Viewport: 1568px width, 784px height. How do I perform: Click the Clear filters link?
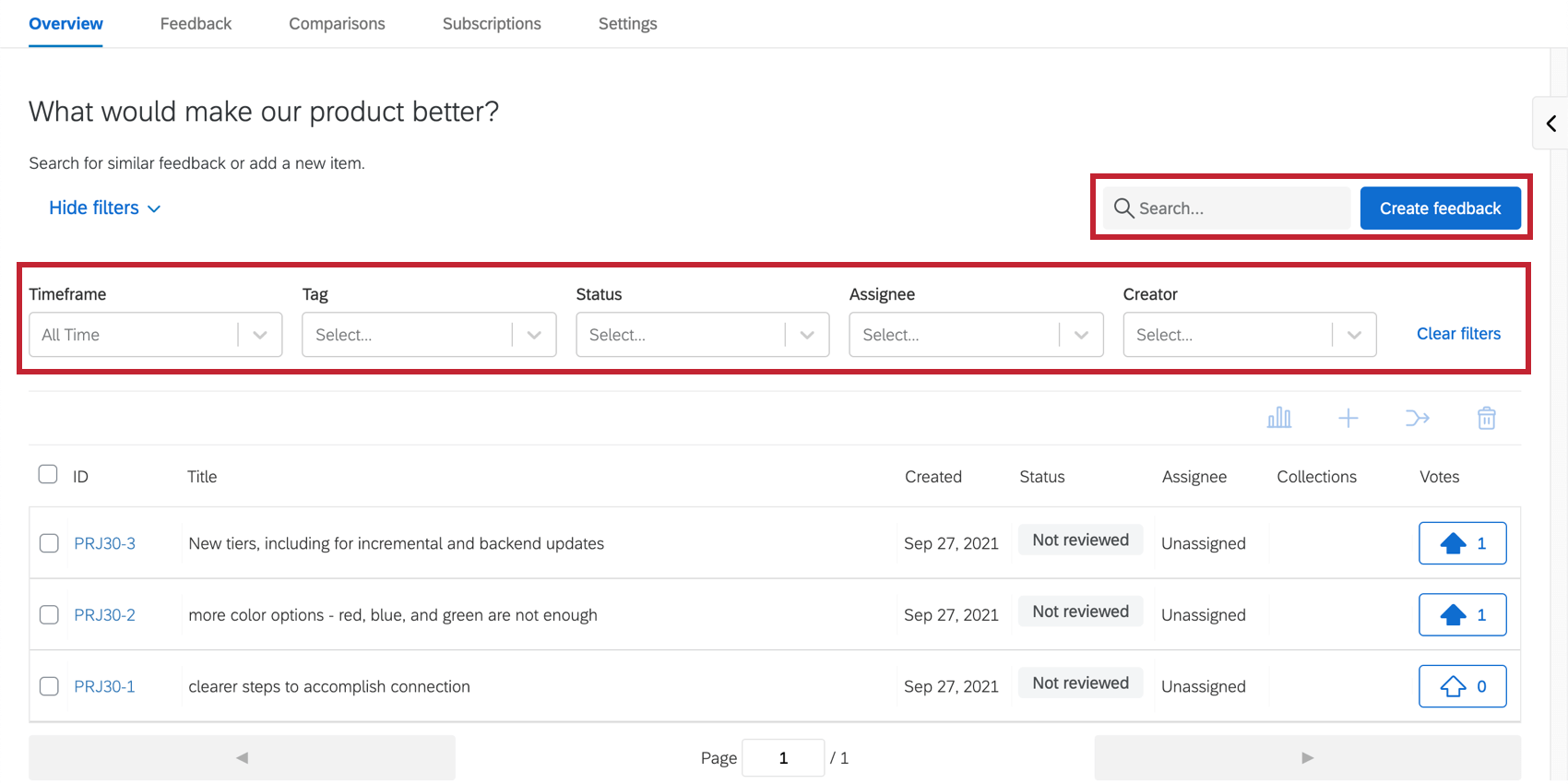pos(1458,334)
